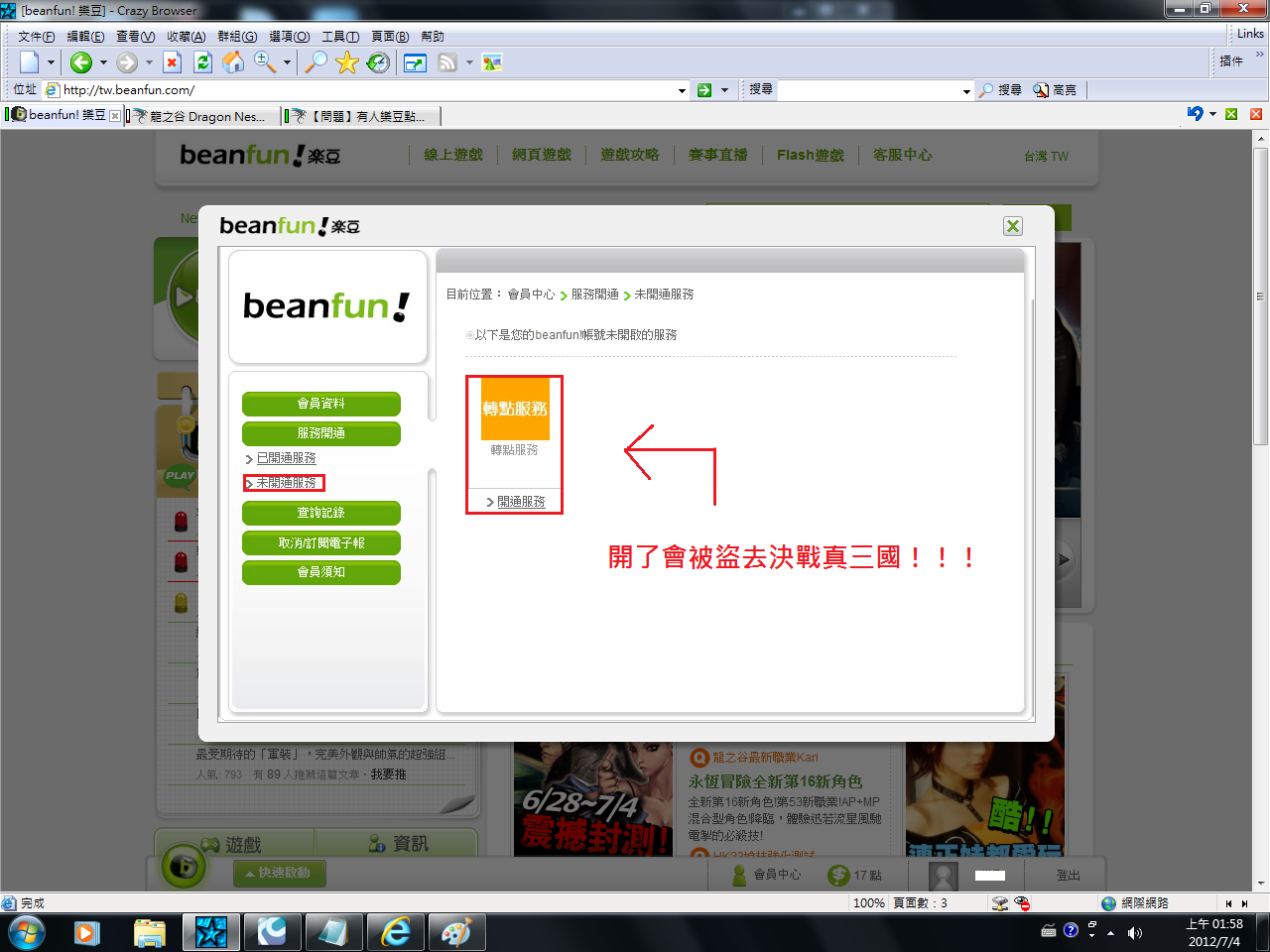Refresh the page with the green arrows icon
The height and width of the screenshot is (952, 1270).
[x=202, y=62]
